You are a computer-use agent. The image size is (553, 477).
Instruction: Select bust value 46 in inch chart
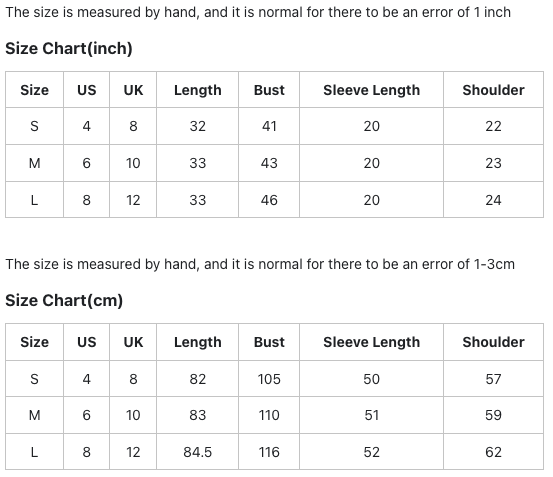point(269,200)
